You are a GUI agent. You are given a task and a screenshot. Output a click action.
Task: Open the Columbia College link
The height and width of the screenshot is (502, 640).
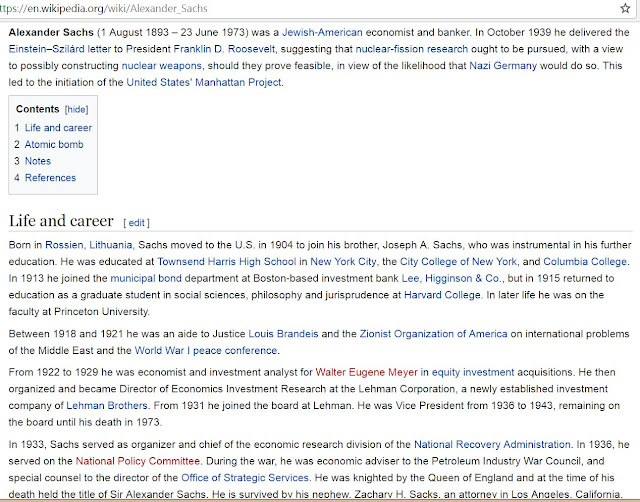pyautogui.click(x=585, y=262)
